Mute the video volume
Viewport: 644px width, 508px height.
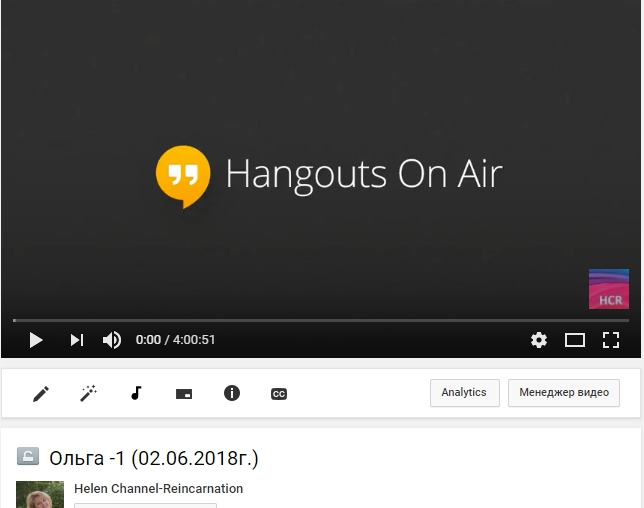click(x=112, y=340)
